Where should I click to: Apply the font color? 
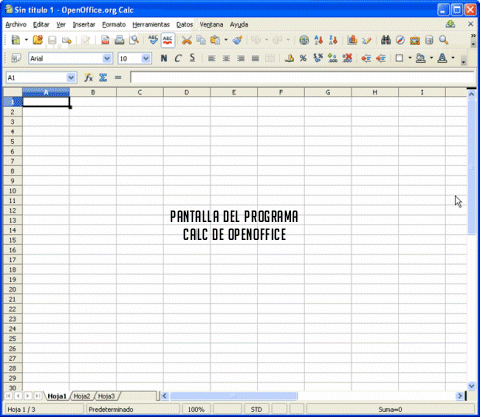pos(442,59)
